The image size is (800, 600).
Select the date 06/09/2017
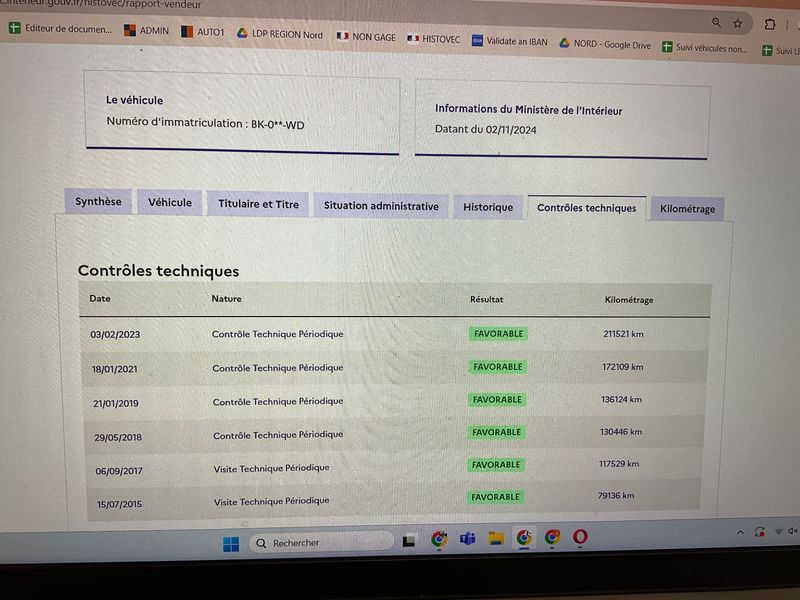click(x=119, y=471)
